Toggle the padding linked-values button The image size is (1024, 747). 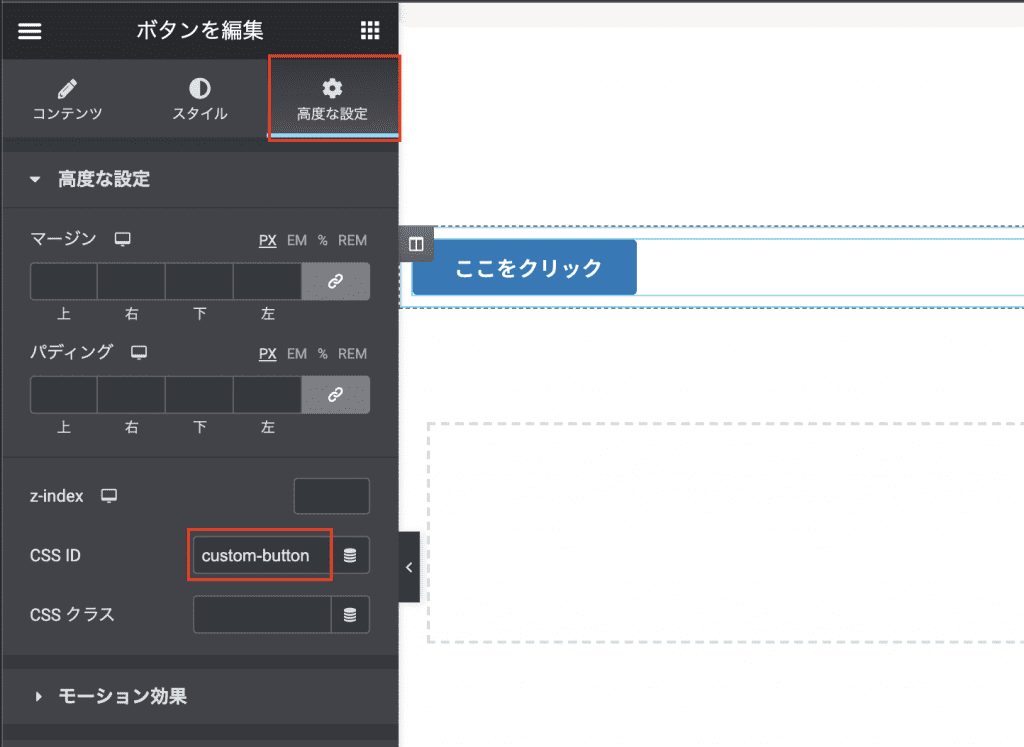pos(335,395)
